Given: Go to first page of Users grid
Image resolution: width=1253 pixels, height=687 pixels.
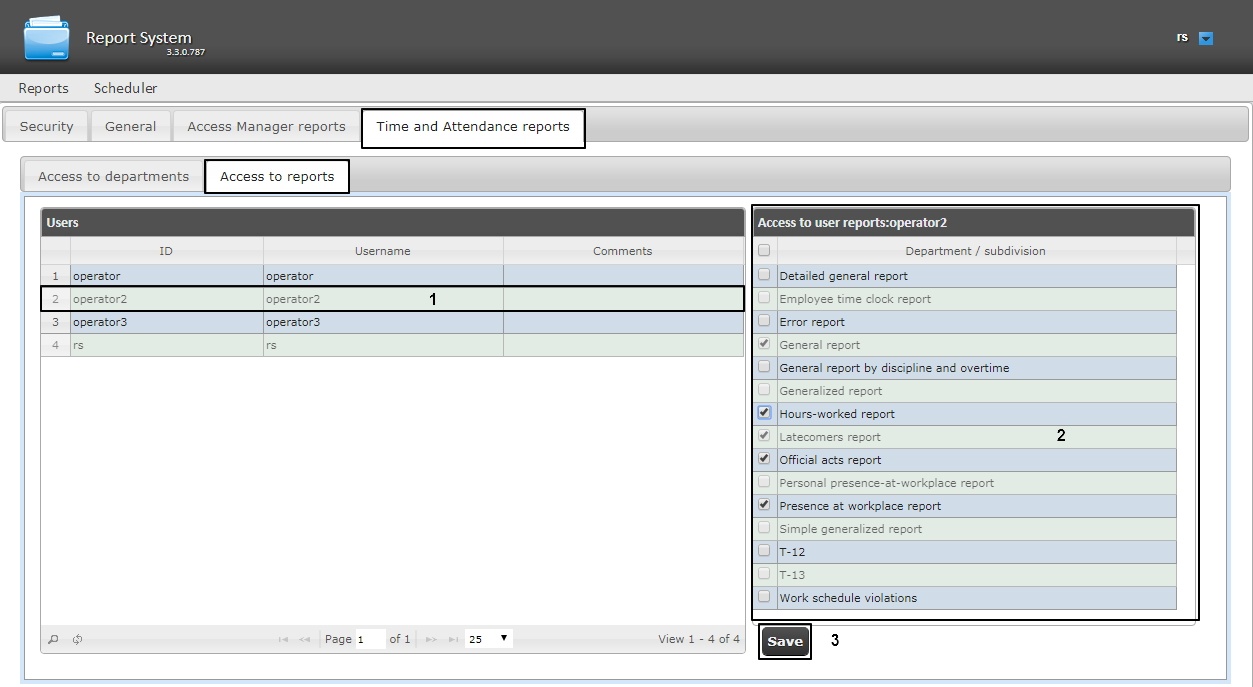Looking at the screenshot, I should (284, 640).
